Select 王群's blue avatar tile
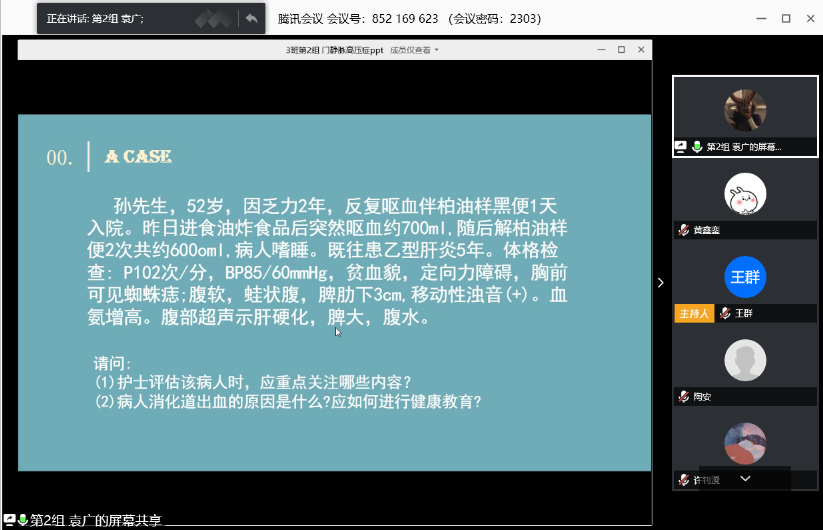 tap(744, 277)
